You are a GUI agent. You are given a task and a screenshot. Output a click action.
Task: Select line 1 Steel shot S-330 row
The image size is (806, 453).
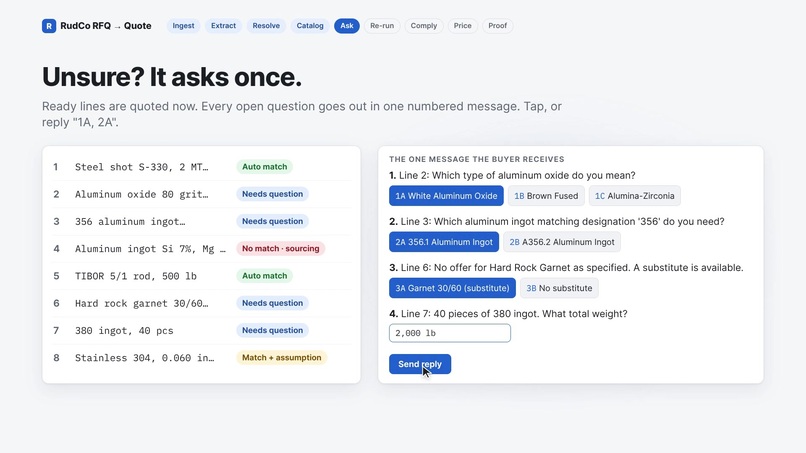point(202,167)
